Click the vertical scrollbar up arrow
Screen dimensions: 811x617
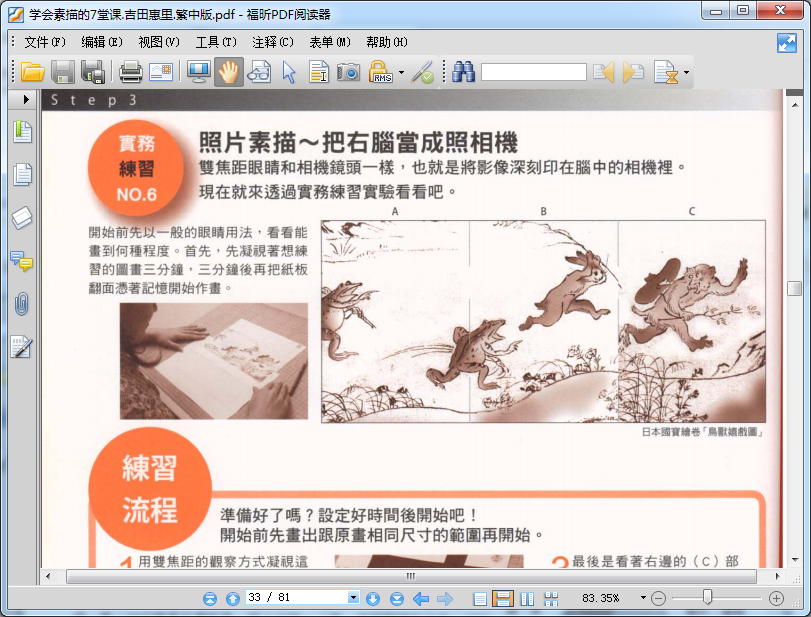[794, 105]
